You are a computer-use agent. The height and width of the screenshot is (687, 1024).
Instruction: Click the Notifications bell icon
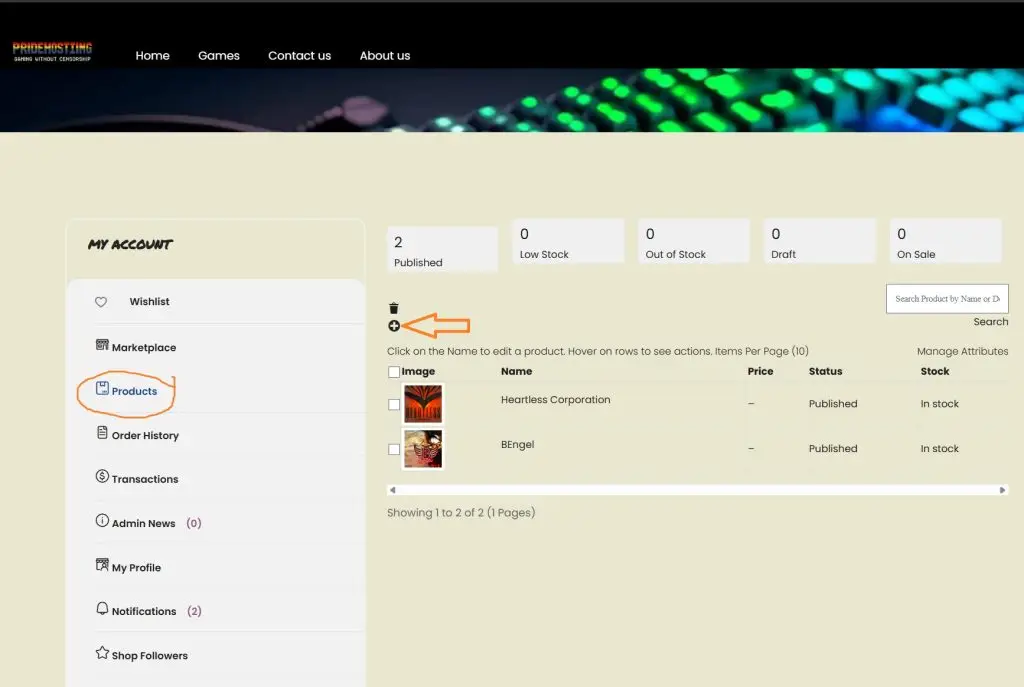[102, 609]
